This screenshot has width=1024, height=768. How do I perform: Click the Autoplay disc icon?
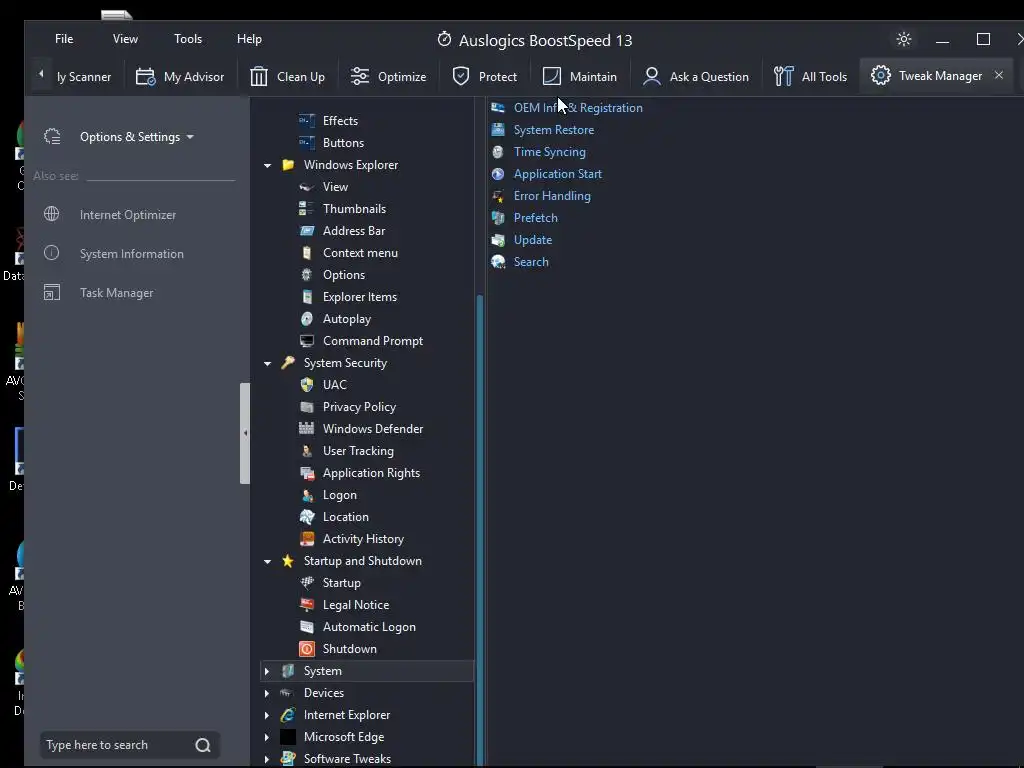coord(306,319)
